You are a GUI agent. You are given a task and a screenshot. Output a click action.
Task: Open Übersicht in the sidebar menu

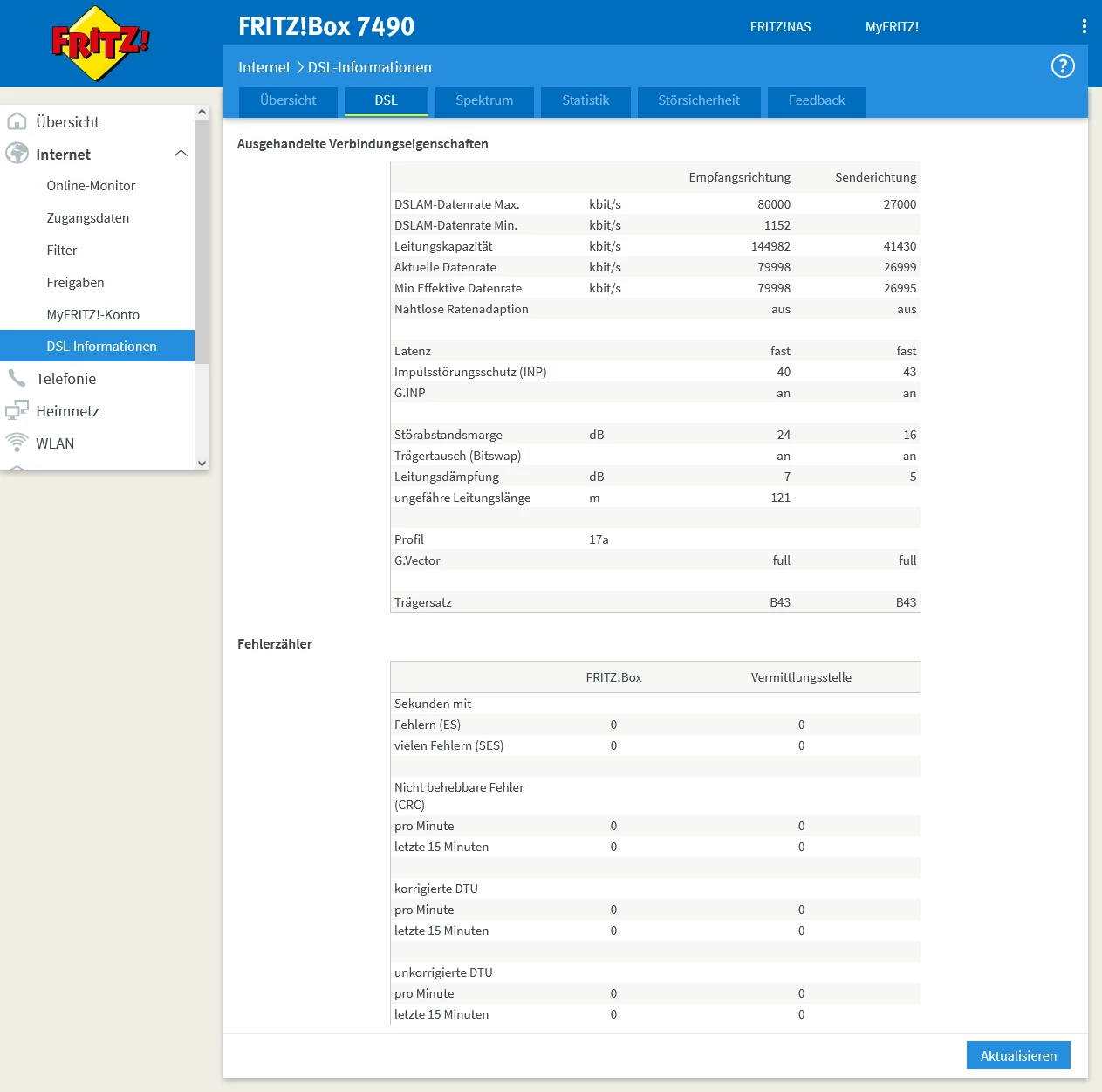[x=67, y=122]
